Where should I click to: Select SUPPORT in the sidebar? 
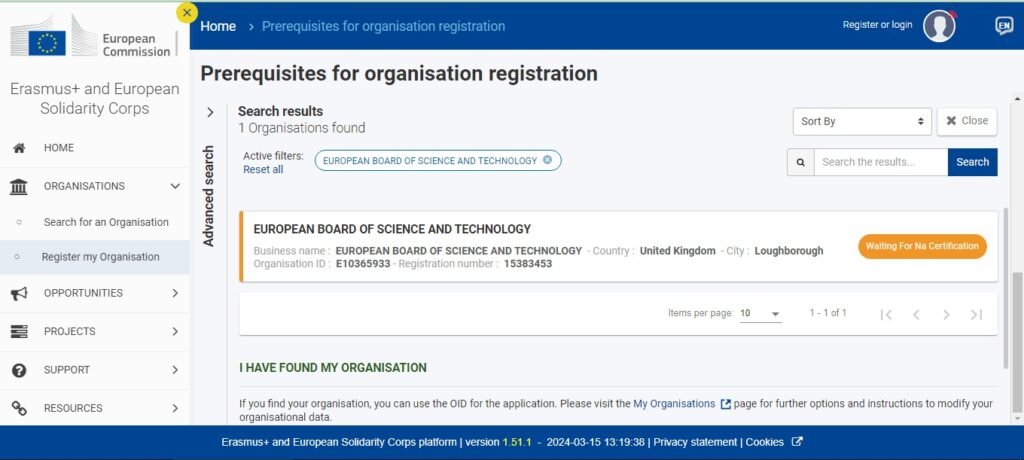coord(67,370)
